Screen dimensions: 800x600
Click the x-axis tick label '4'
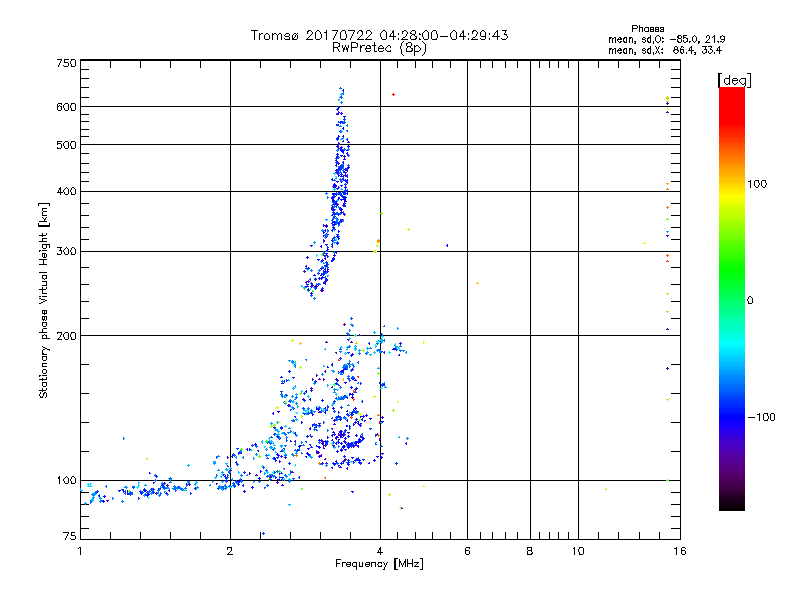pos(380,551)
